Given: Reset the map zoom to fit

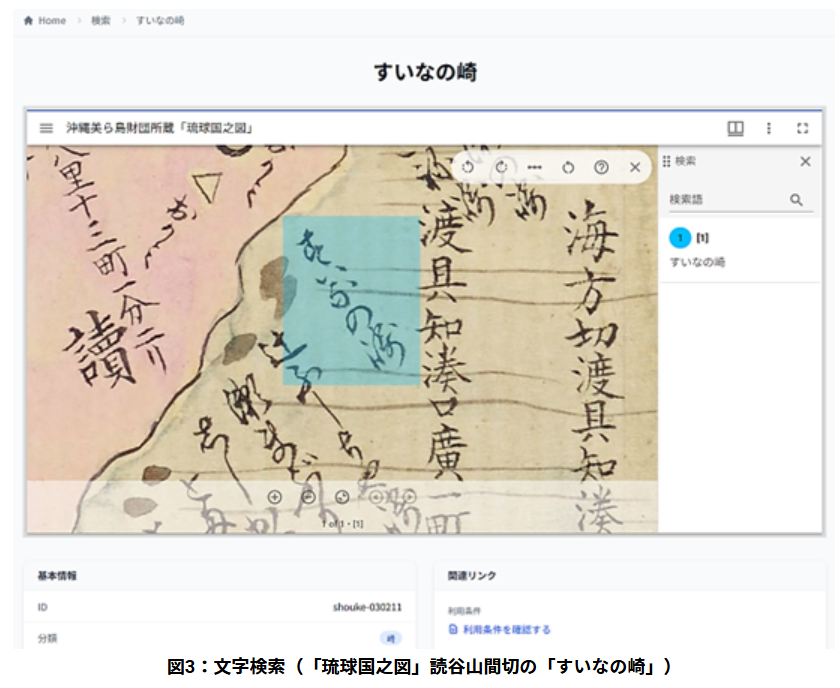Looking at the screenshot, I should point(342,497).
